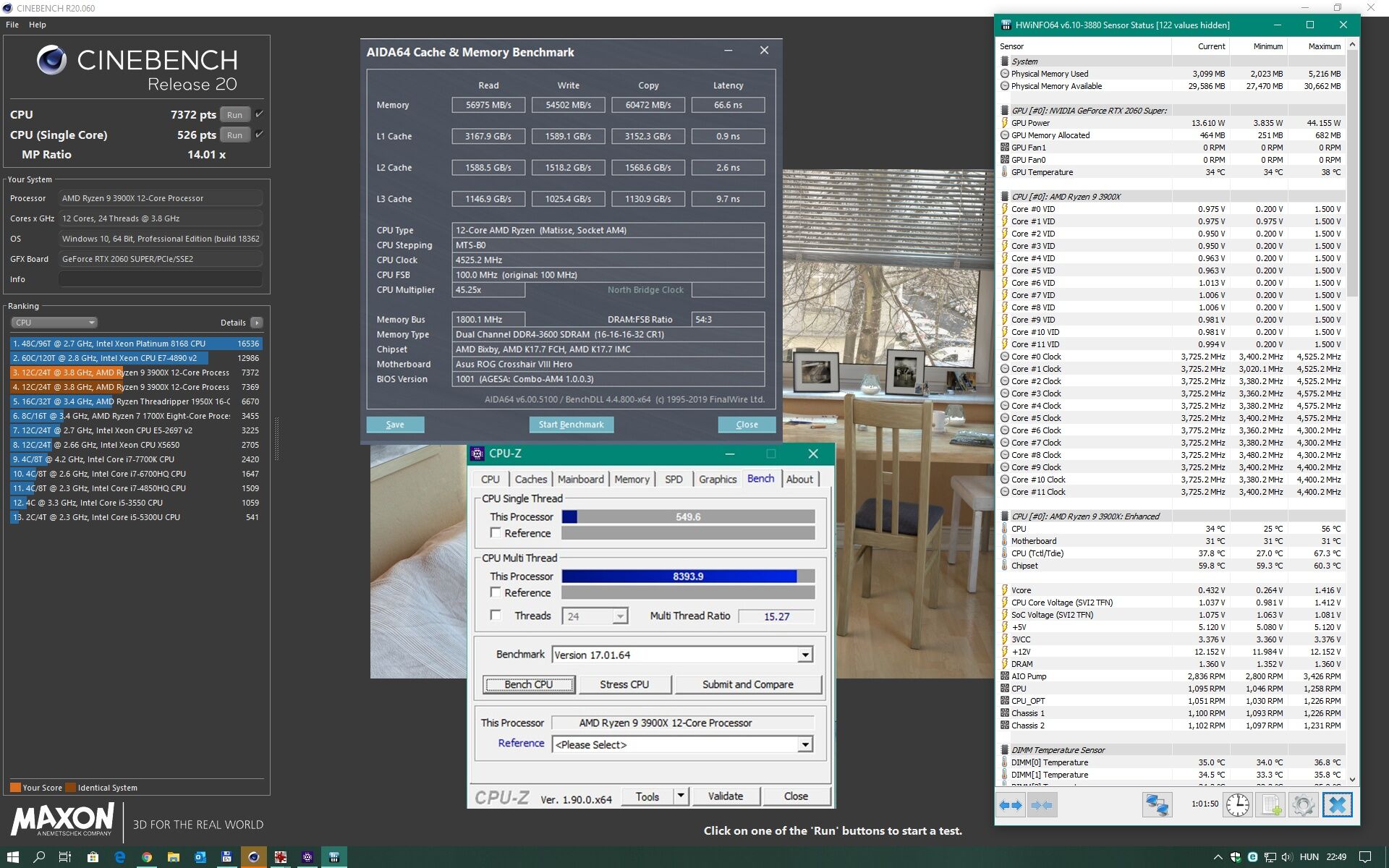Open File Explorer from taskbar
Image resolution: width=1389 pixels, height=868 pixels.
pos(174,857)
